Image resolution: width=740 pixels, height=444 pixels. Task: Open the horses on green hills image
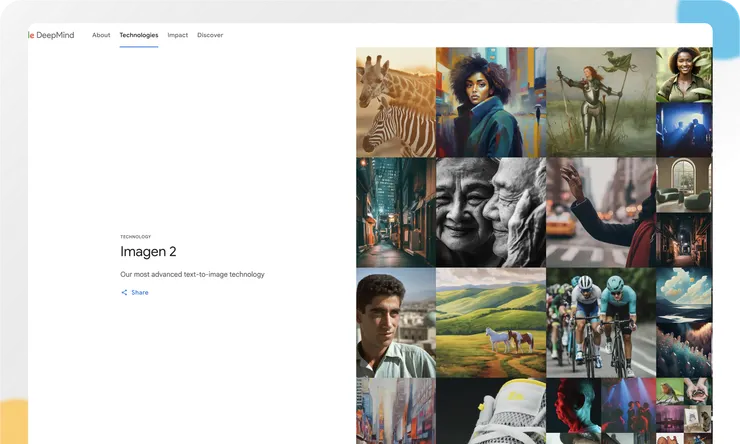coord(491,323)
